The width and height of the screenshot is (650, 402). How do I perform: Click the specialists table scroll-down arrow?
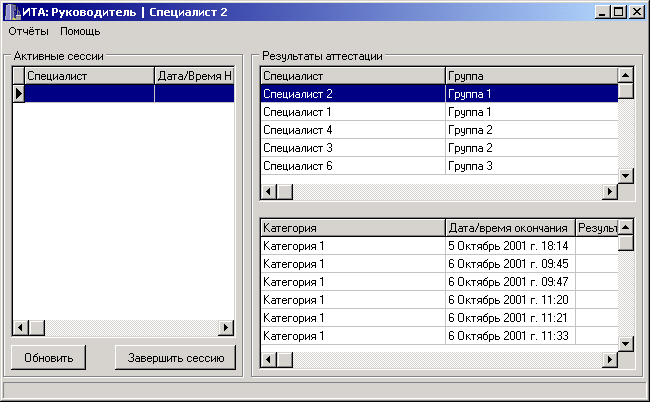pos(626,176)
